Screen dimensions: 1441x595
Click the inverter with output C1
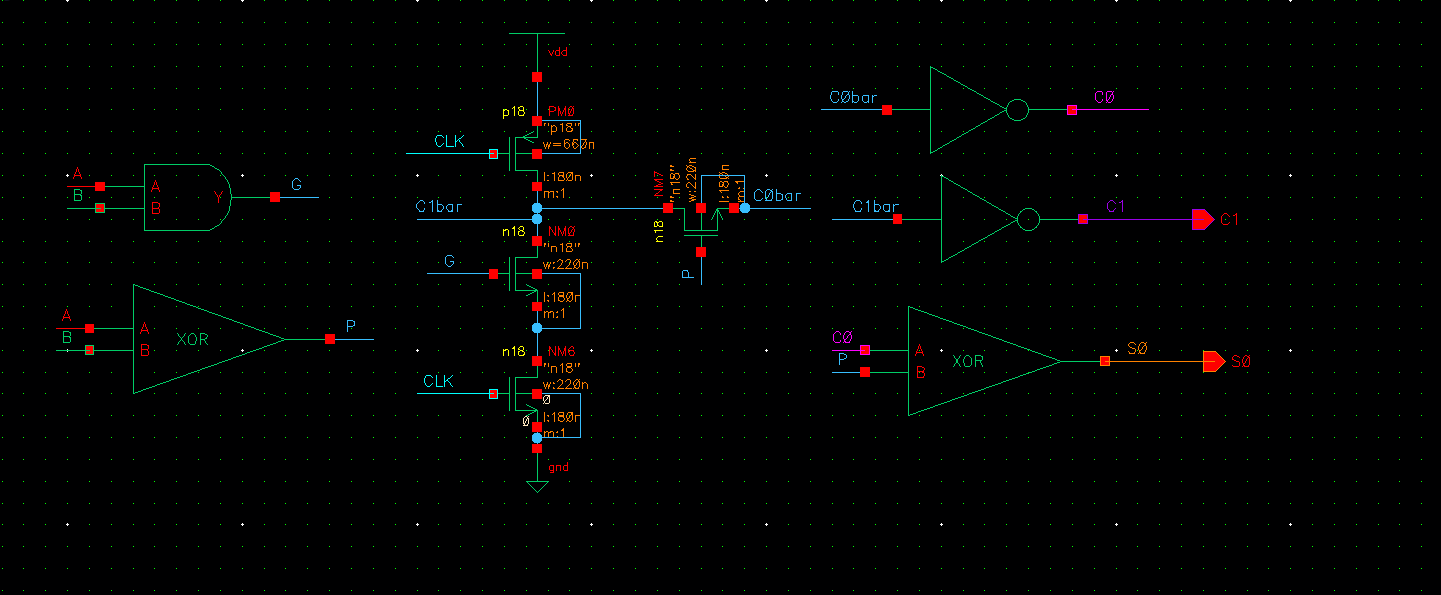[x=977, y=219]
